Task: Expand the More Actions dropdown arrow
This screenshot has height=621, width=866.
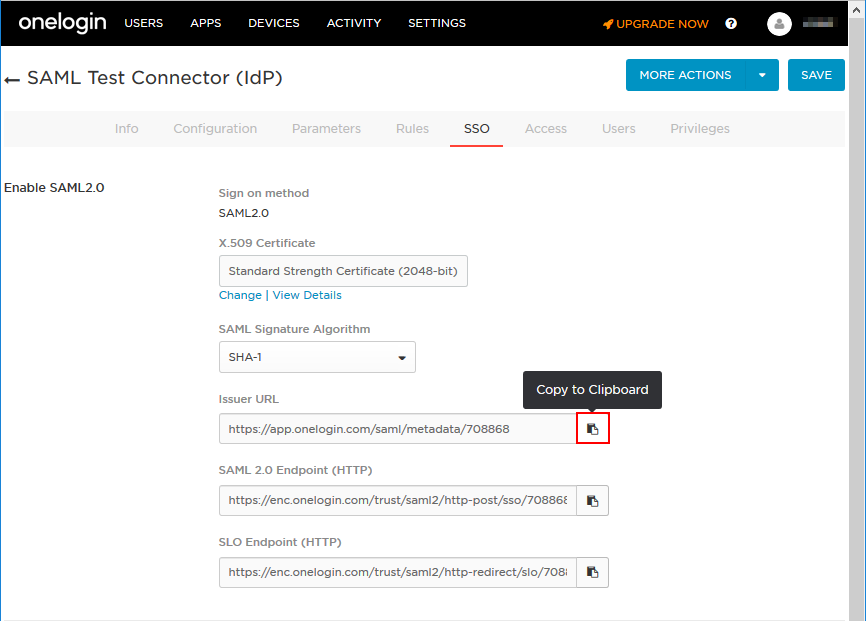Action: pyautogui.click(x=762, y=75)
